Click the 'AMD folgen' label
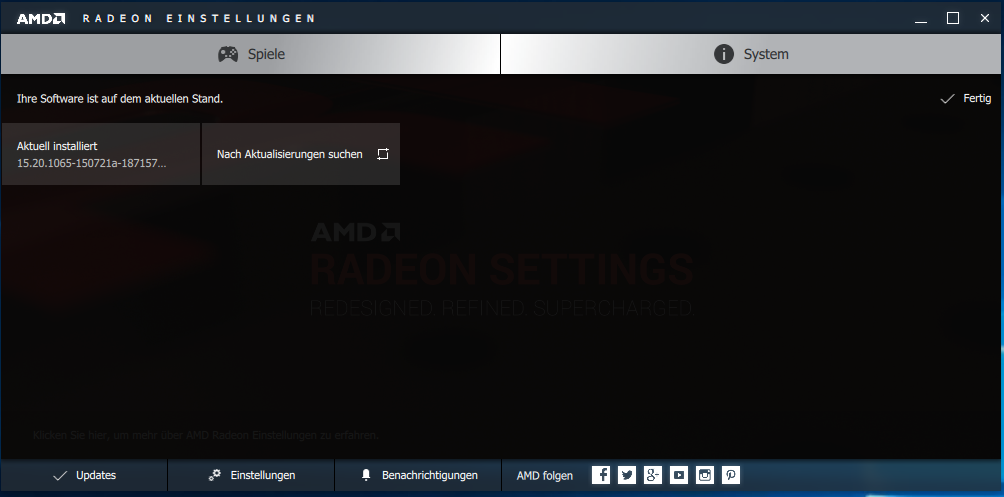The height and width of the screenshot is (497, 1004). pos(545,475)
